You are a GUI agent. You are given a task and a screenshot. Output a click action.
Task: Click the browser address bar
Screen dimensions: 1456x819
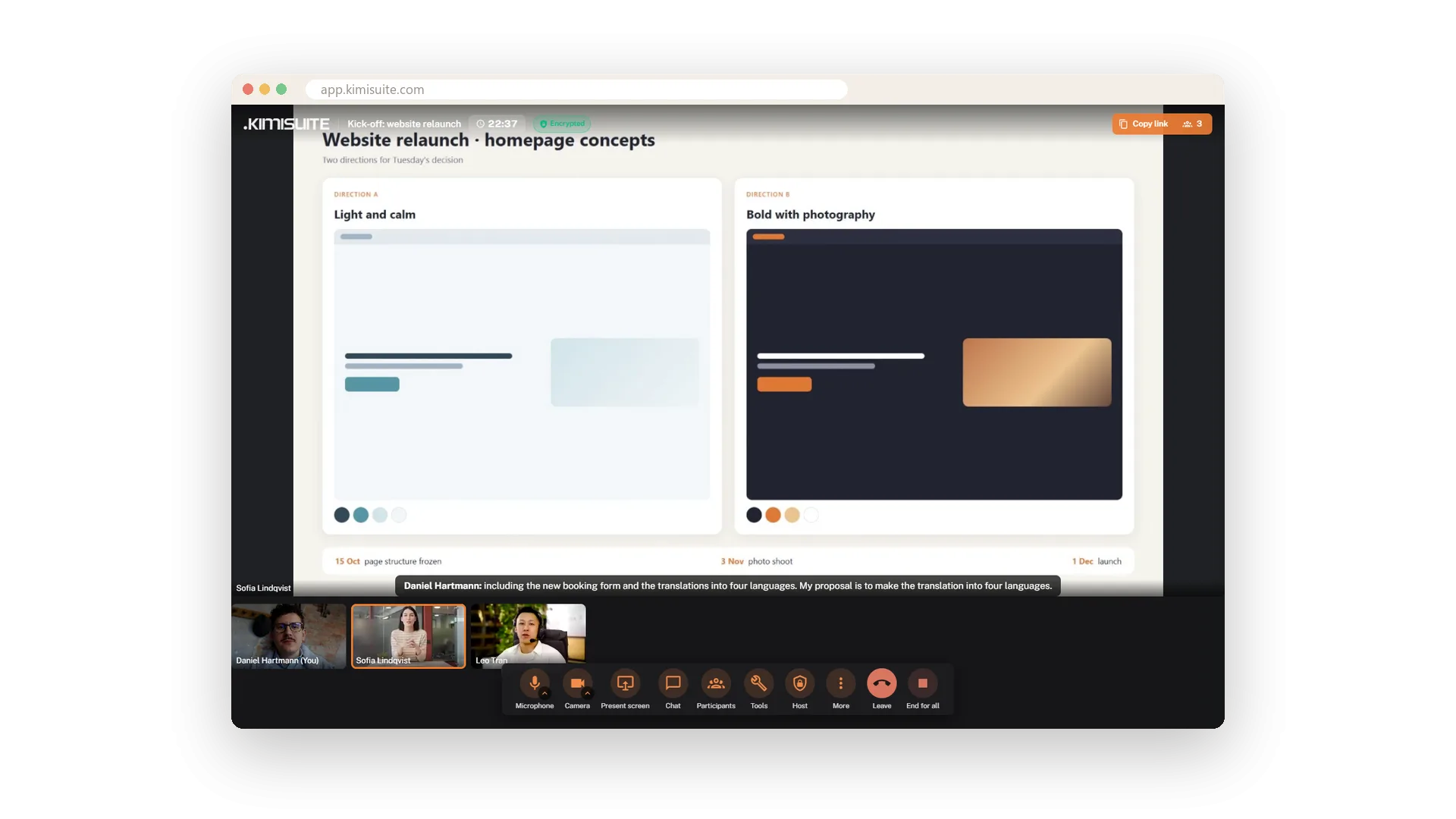coord(576,89)
